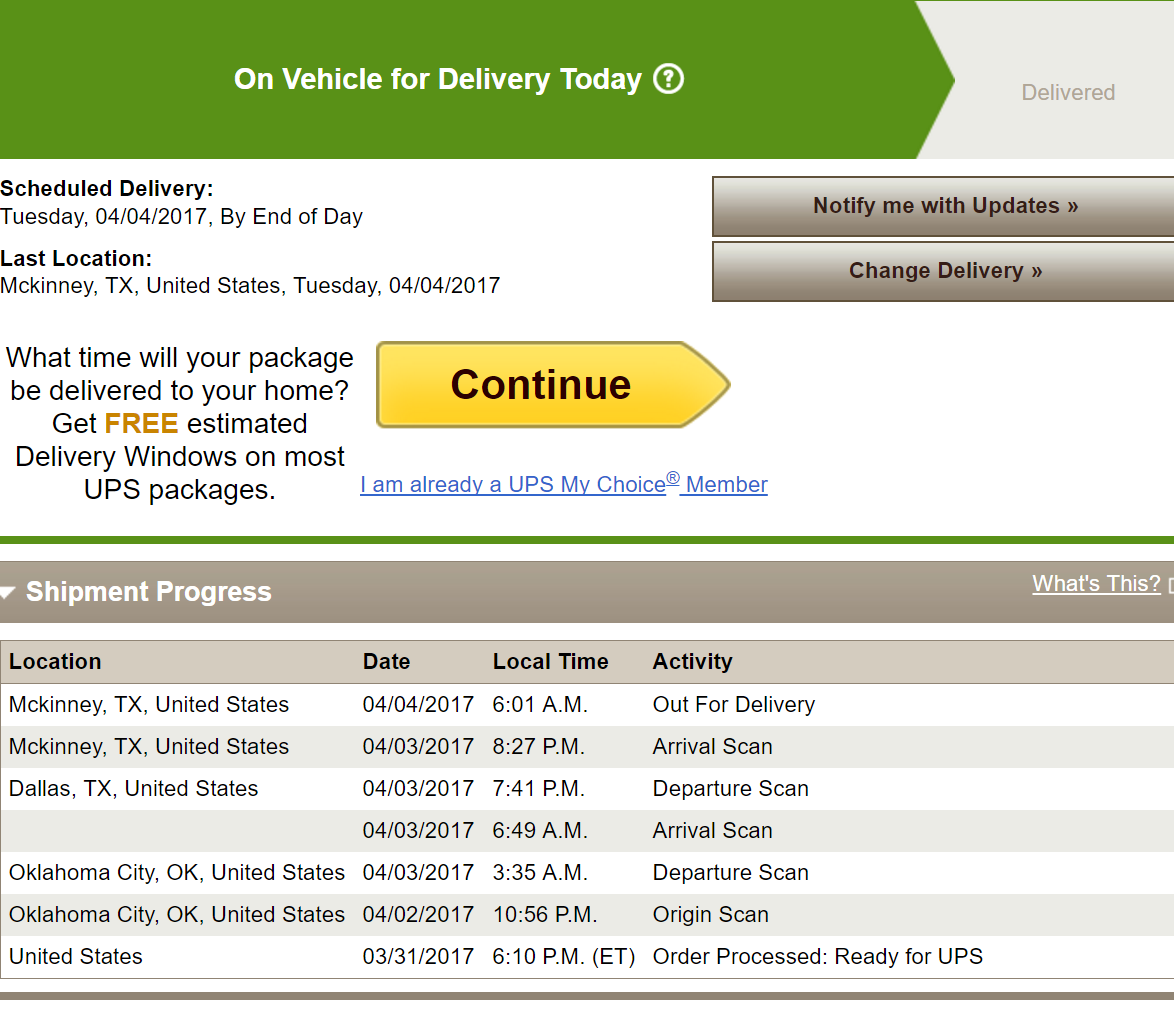This screenshot has width=1174, height=1015.
Task: Select On Vehicle for Delivery Today status
Action: coord(437,79)
